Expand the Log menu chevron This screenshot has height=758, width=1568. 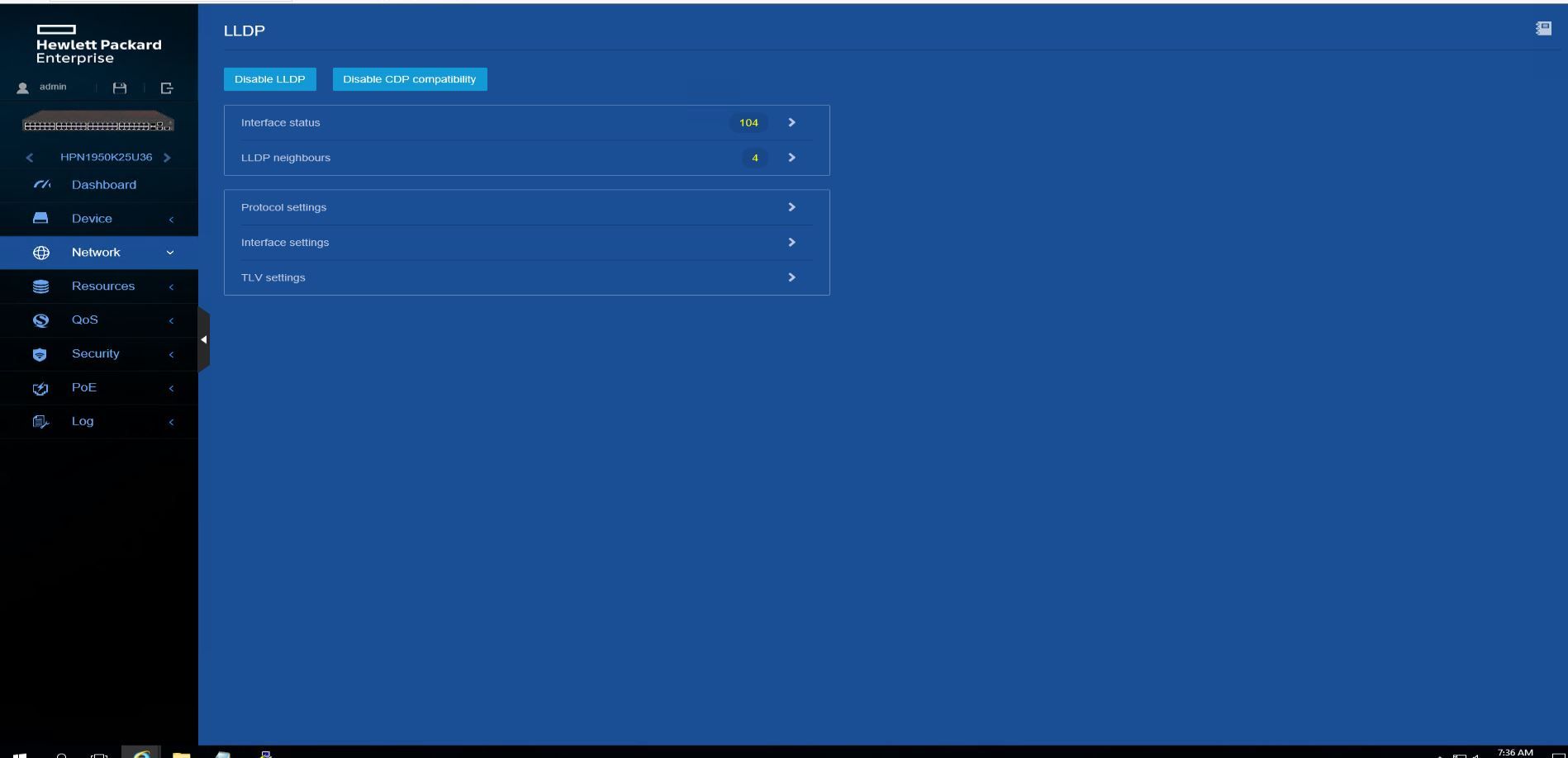[x=171, y=423]
